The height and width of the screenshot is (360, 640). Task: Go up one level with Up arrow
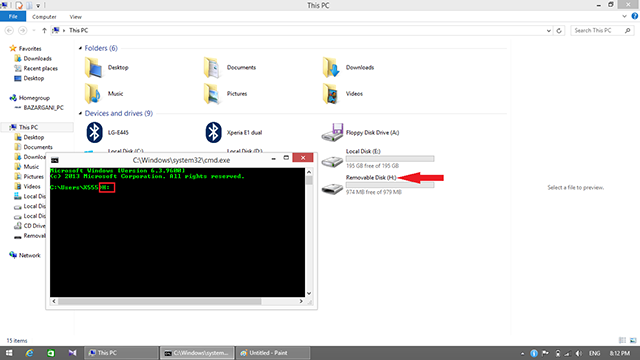[44, 31]
